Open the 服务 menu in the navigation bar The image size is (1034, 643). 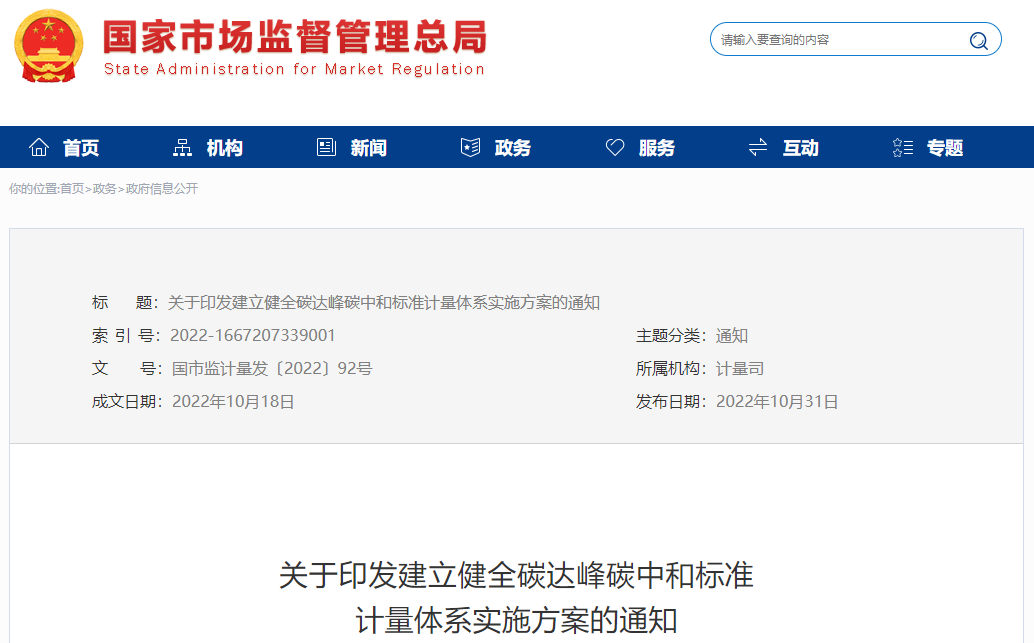tap(656, 146)
